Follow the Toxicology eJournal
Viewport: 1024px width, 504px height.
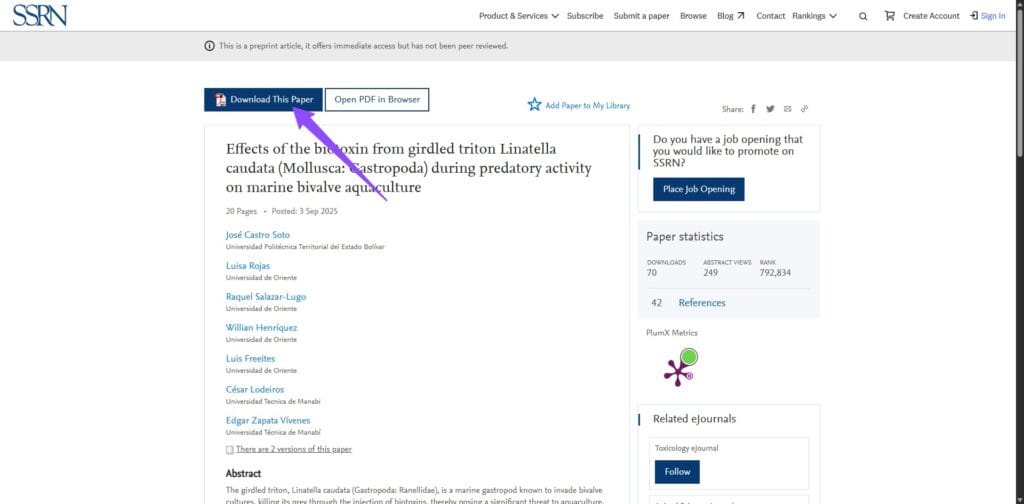tap(677, 472)
